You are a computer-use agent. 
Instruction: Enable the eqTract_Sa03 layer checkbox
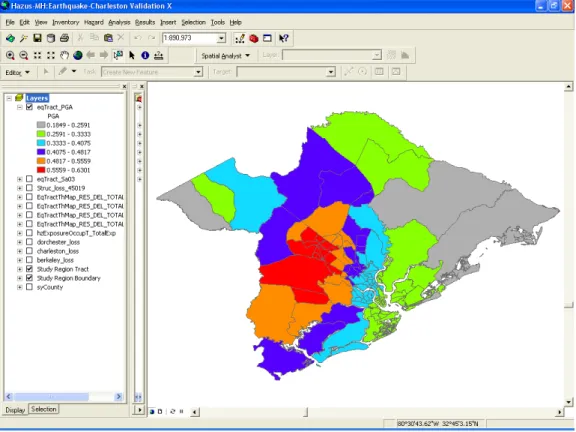pos(29,179)
